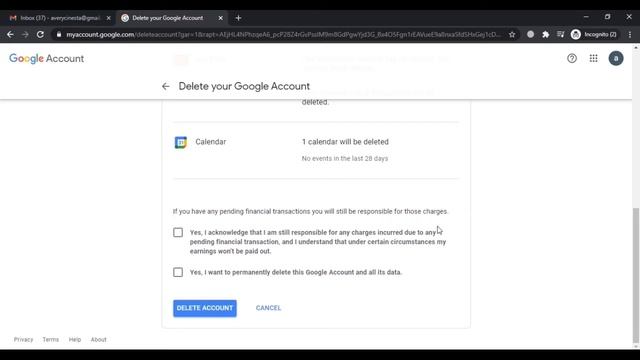Image resolution: width=640 pixels, height=360 pixels.
Task: Click the padlock site info icon
Action: (59, 35)
